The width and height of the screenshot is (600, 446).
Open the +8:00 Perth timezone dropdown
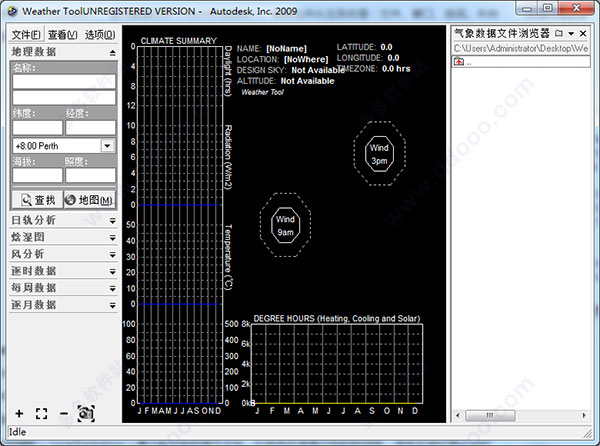[x=108, y=146]
